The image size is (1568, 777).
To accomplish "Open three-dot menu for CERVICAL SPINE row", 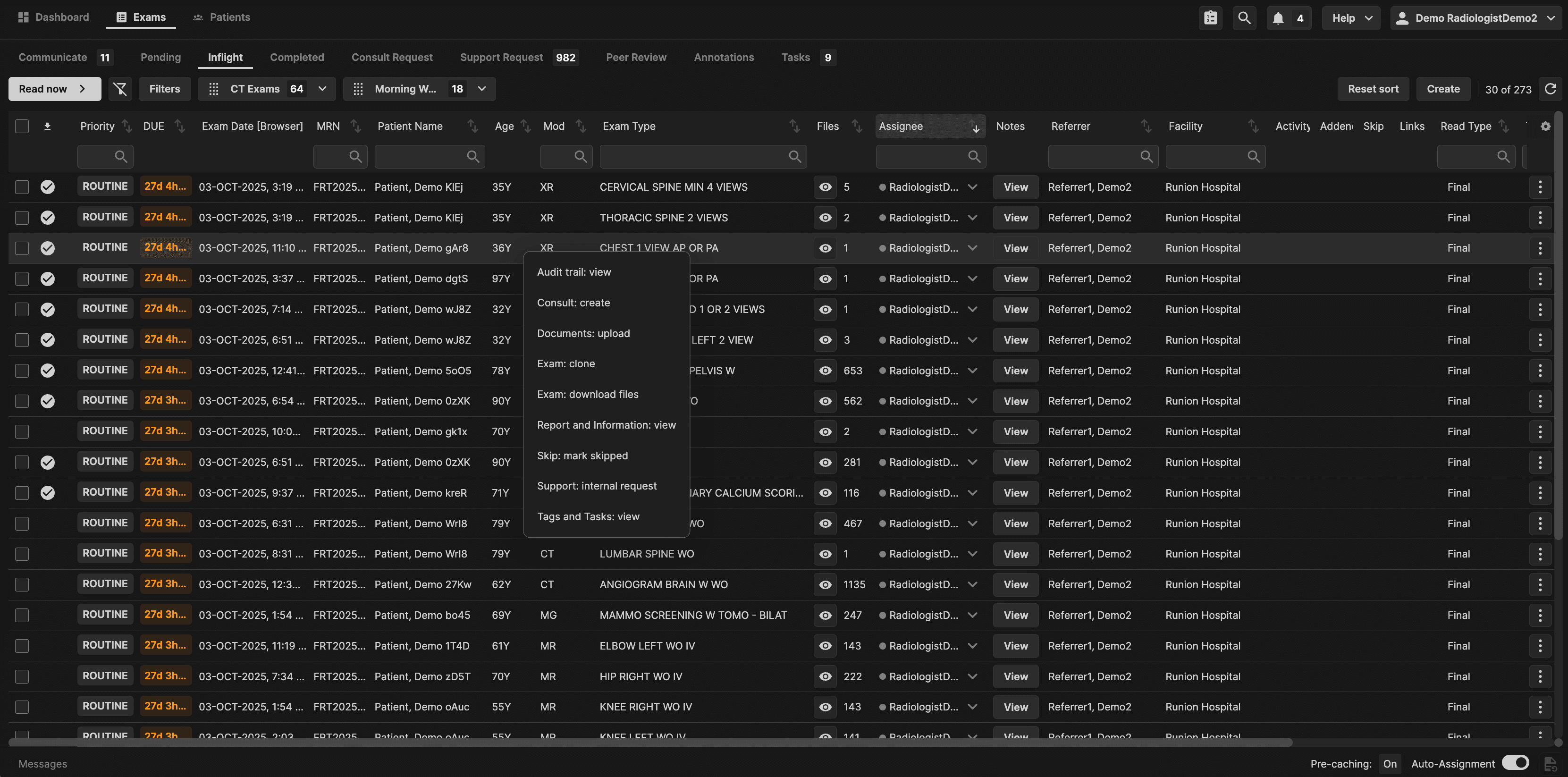I will 1540,187.
